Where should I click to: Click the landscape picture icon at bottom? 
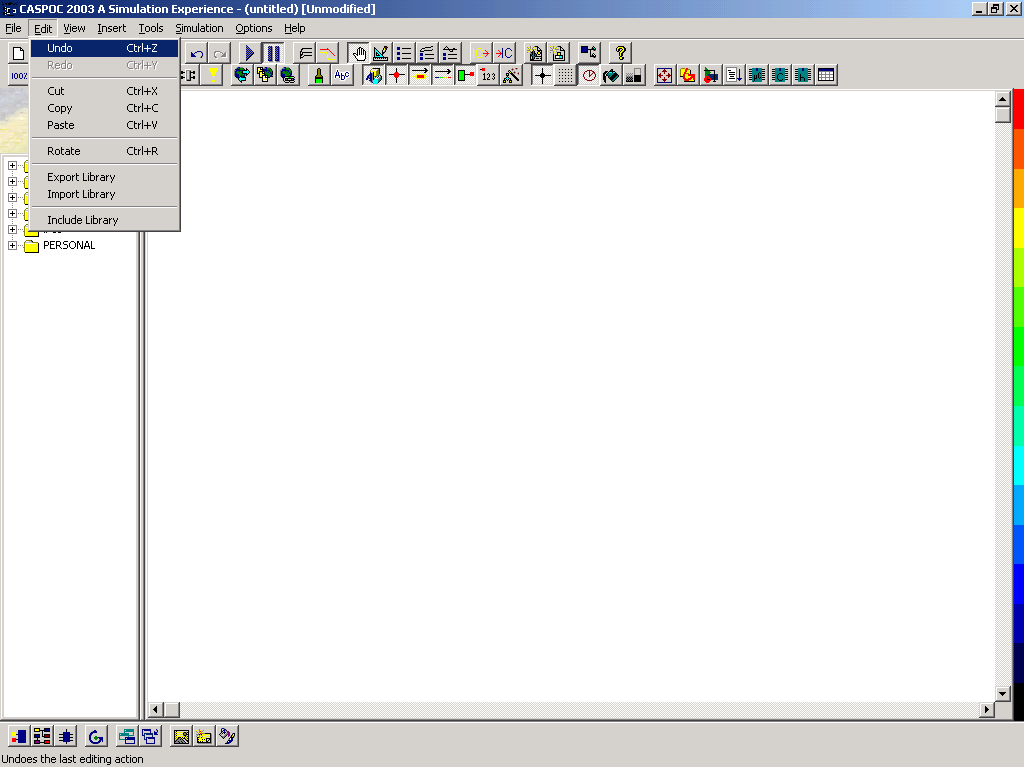[181, 737]
